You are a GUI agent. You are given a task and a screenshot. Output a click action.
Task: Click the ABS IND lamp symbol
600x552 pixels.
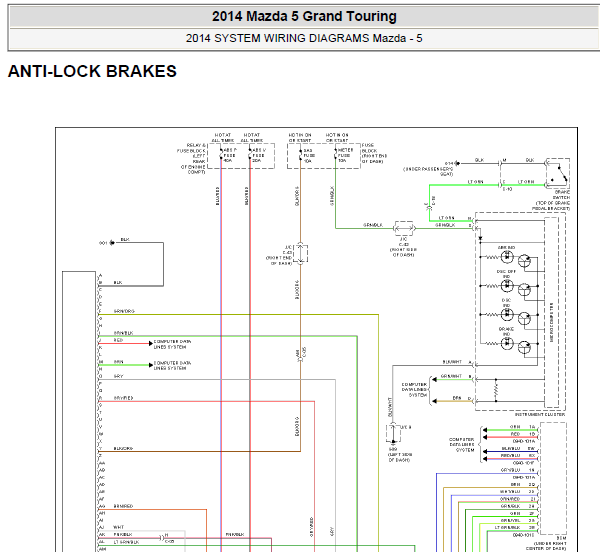[x=507, y=257]
